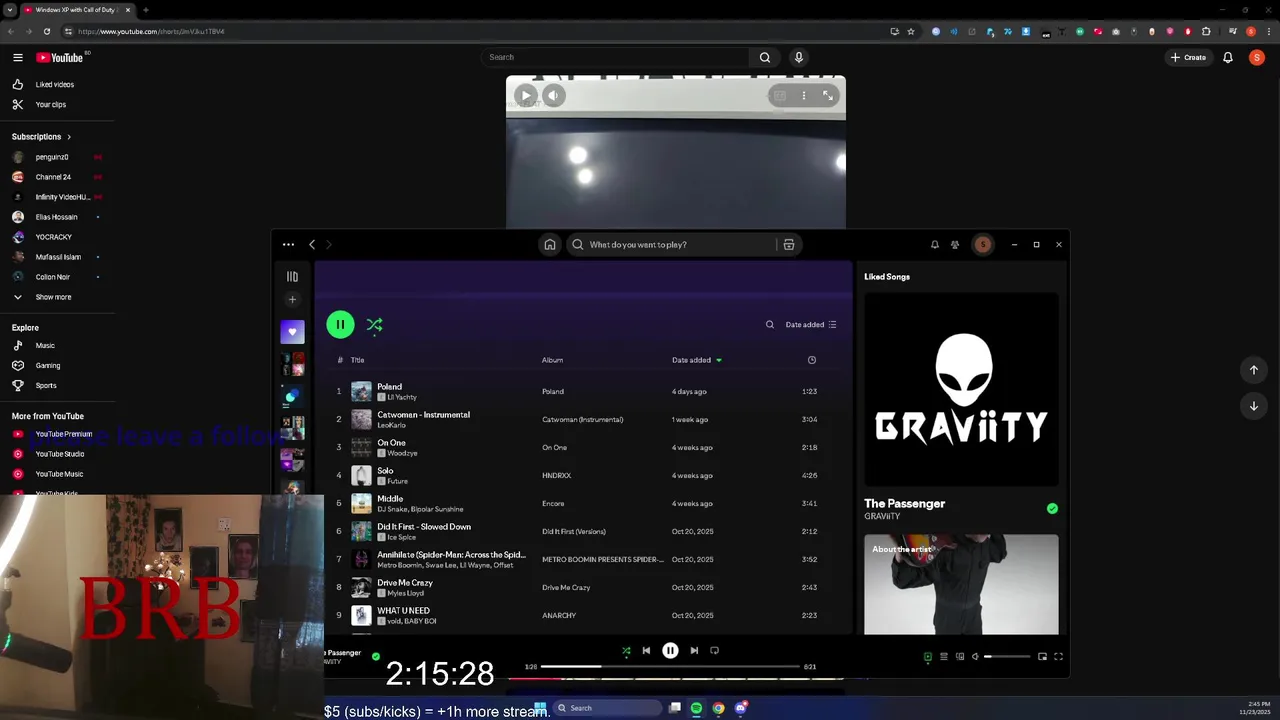Pause track in bottom player bar

coord(670,650)
